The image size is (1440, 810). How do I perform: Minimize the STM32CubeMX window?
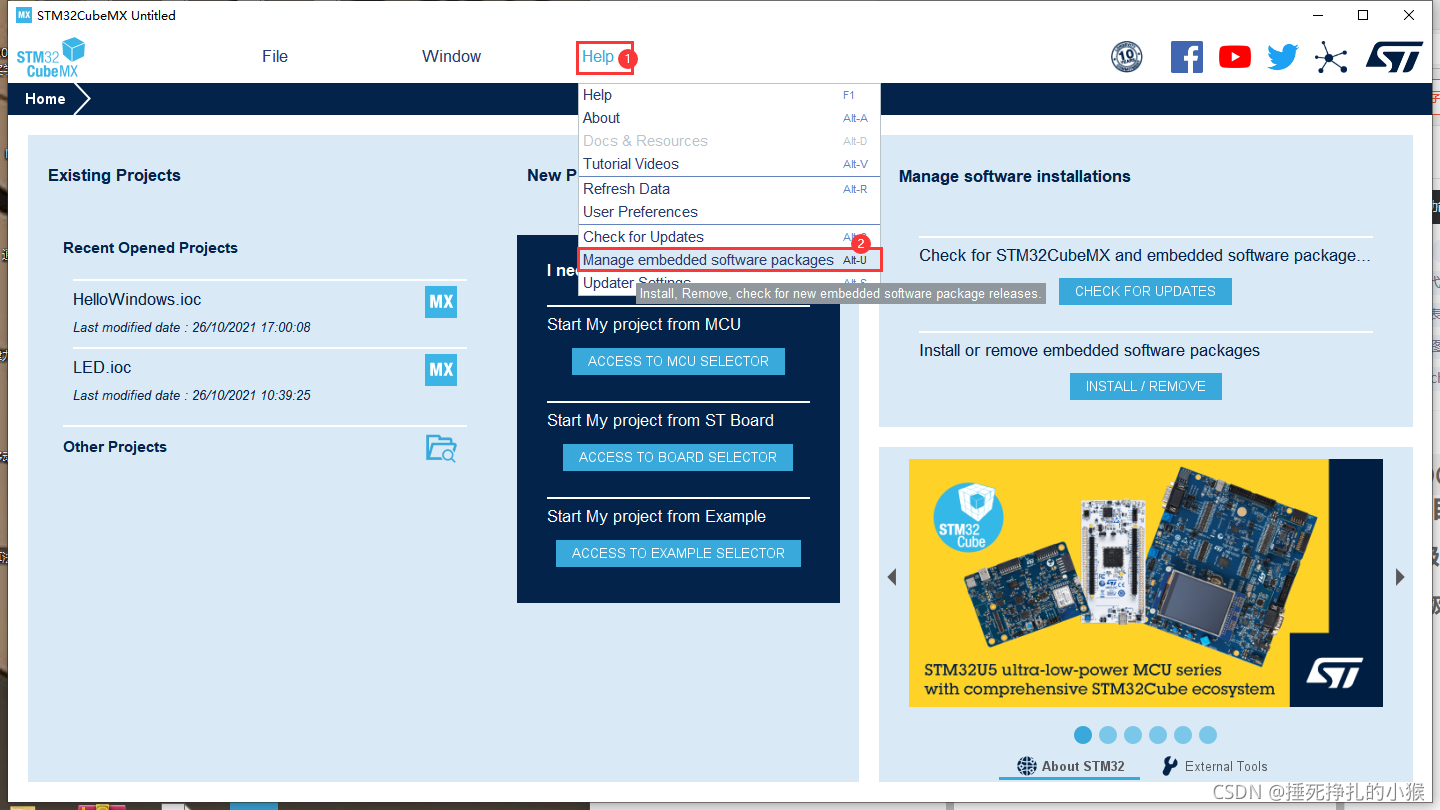(x=1317, y=15)
